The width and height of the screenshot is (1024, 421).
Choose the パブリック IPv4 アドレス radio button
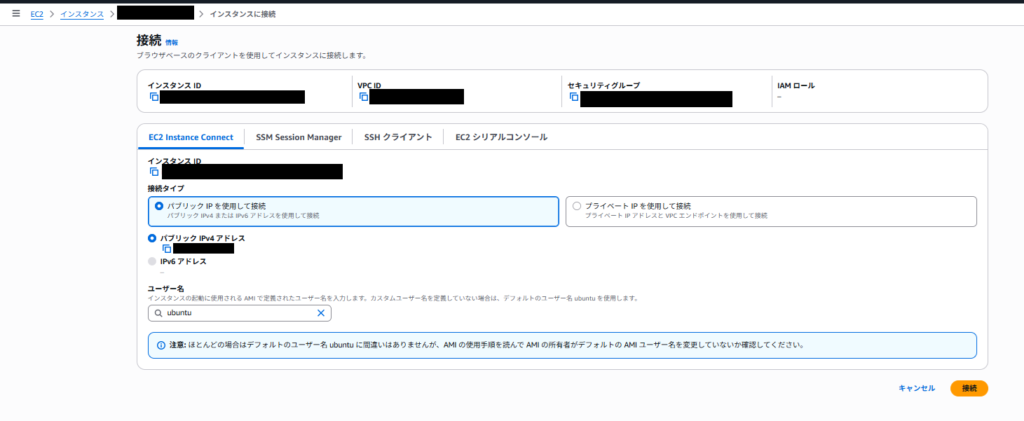tap(152, 238)
